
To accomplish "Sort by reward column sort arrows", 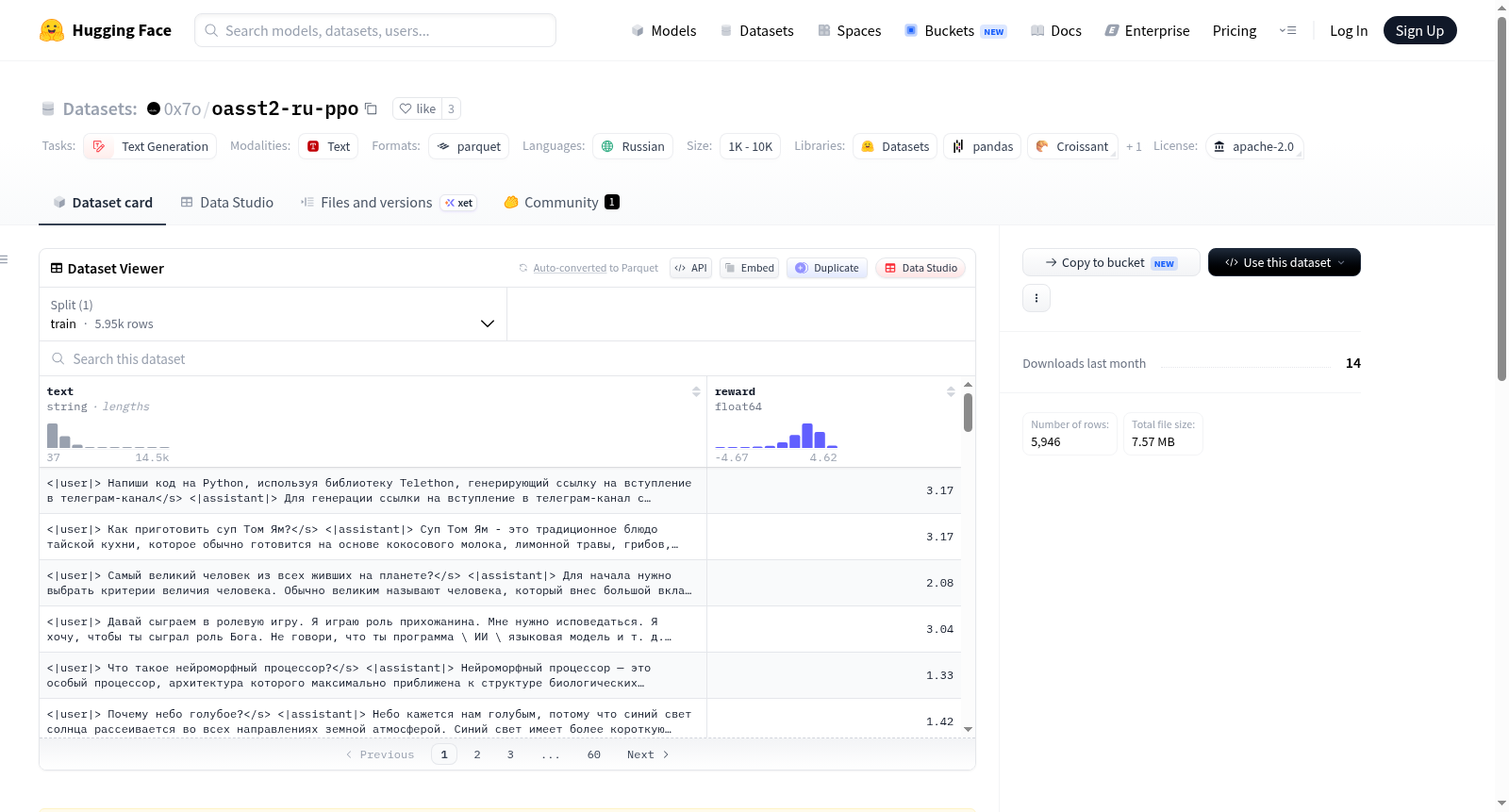I will 951,391.
